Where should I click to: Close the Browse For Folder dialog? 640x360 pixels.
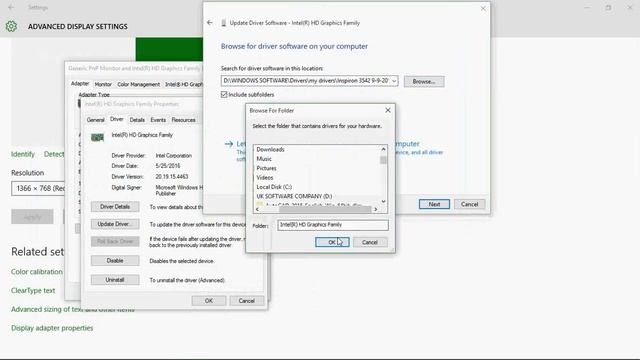(388, 110)
